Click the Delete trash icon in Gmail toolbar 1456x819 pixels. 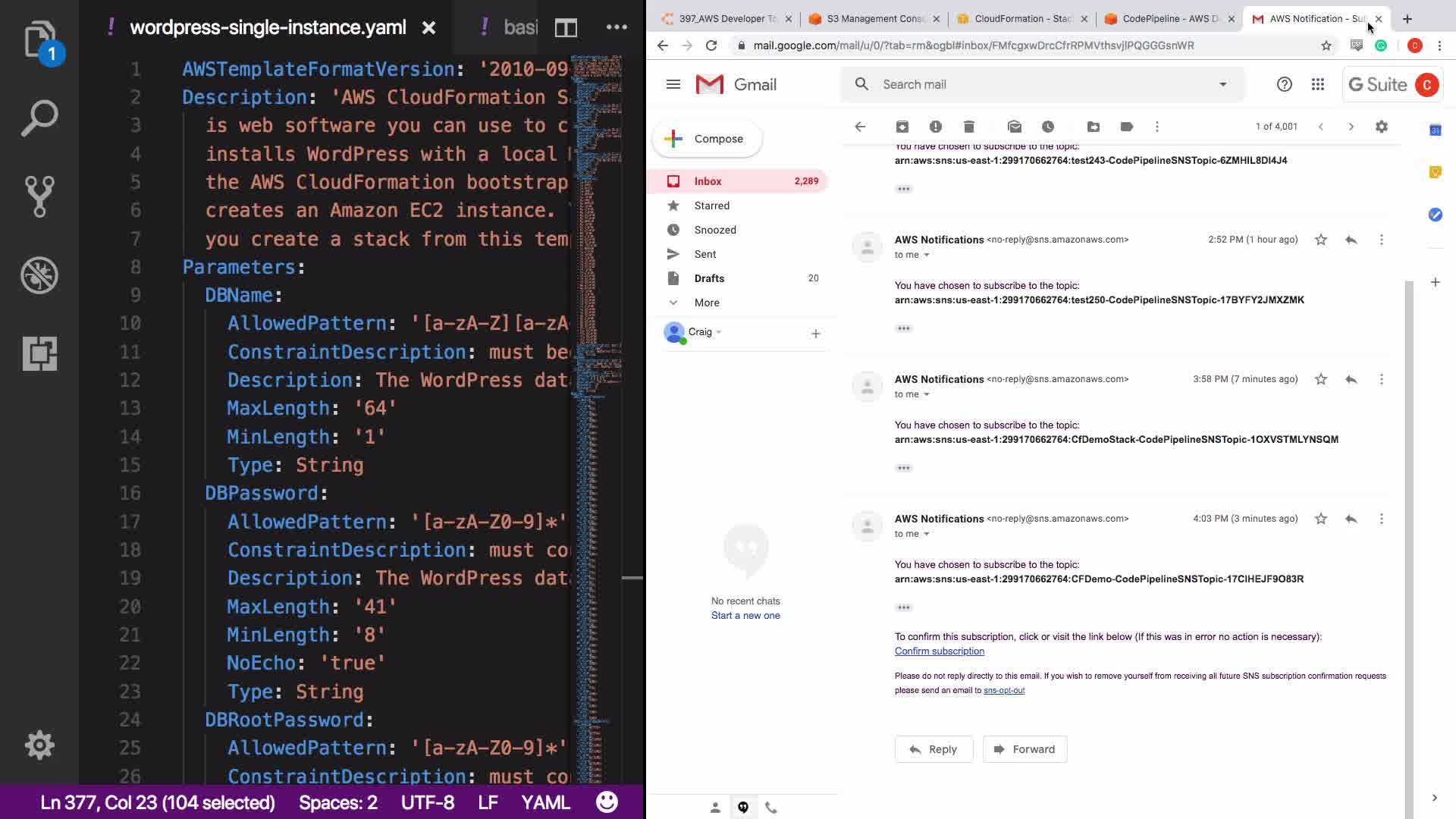tap(969, 127)
